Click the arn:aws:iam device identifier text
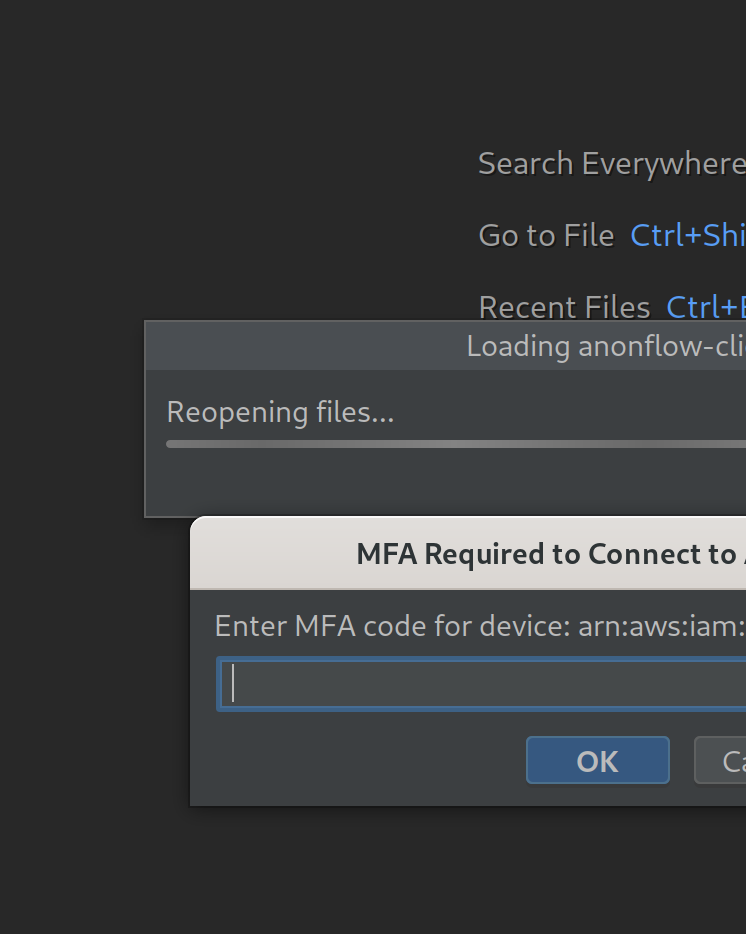746x934 pixels. 660,626
